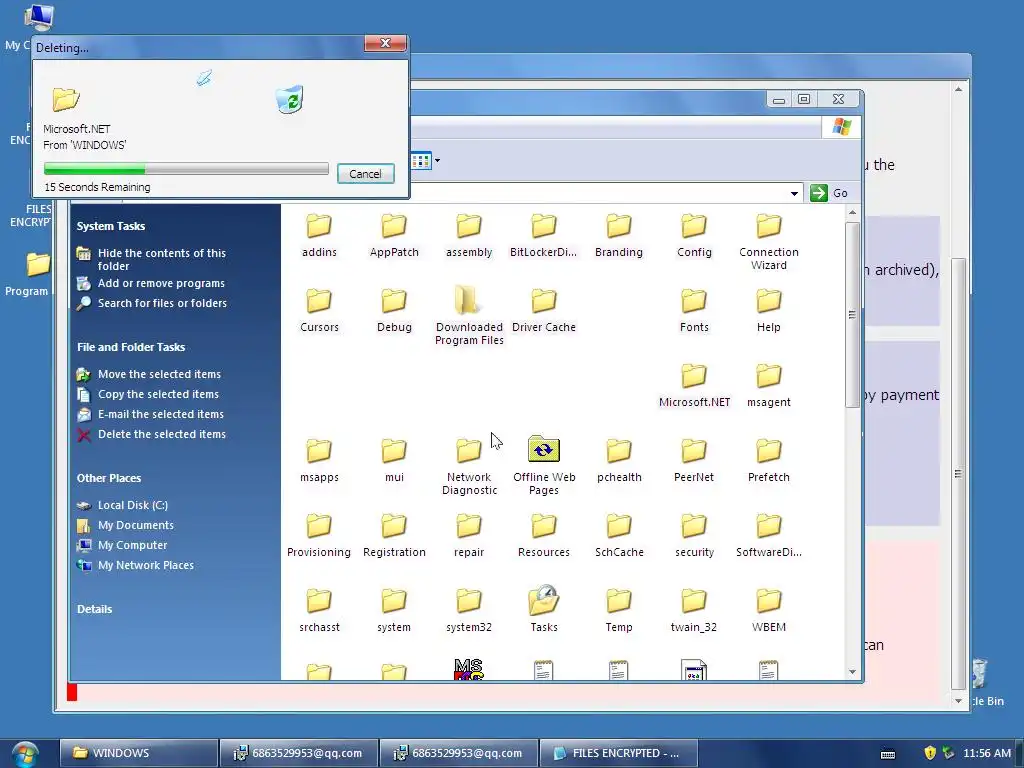Select the Resources folder
Screen dimensions: 1024x768
pyautogui.click(x=543, y=536)
